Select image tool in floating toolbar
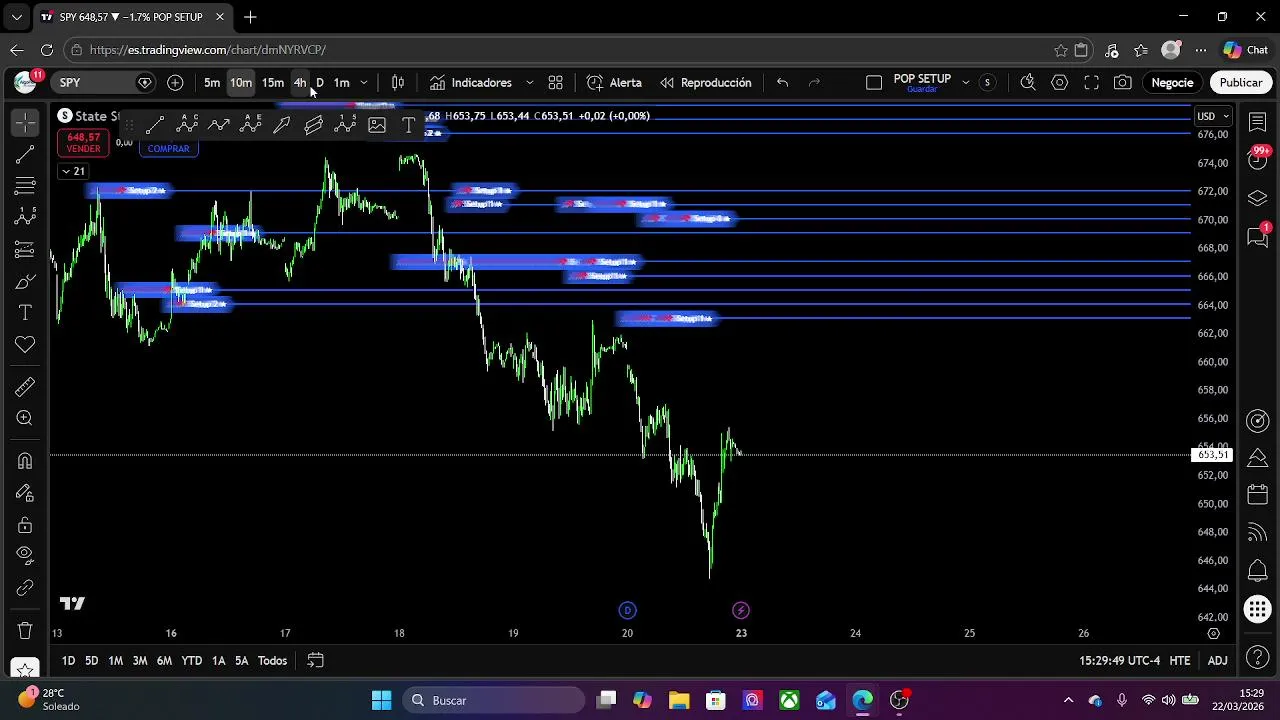This screenshot has height=720, width=1280. point(377,125)
